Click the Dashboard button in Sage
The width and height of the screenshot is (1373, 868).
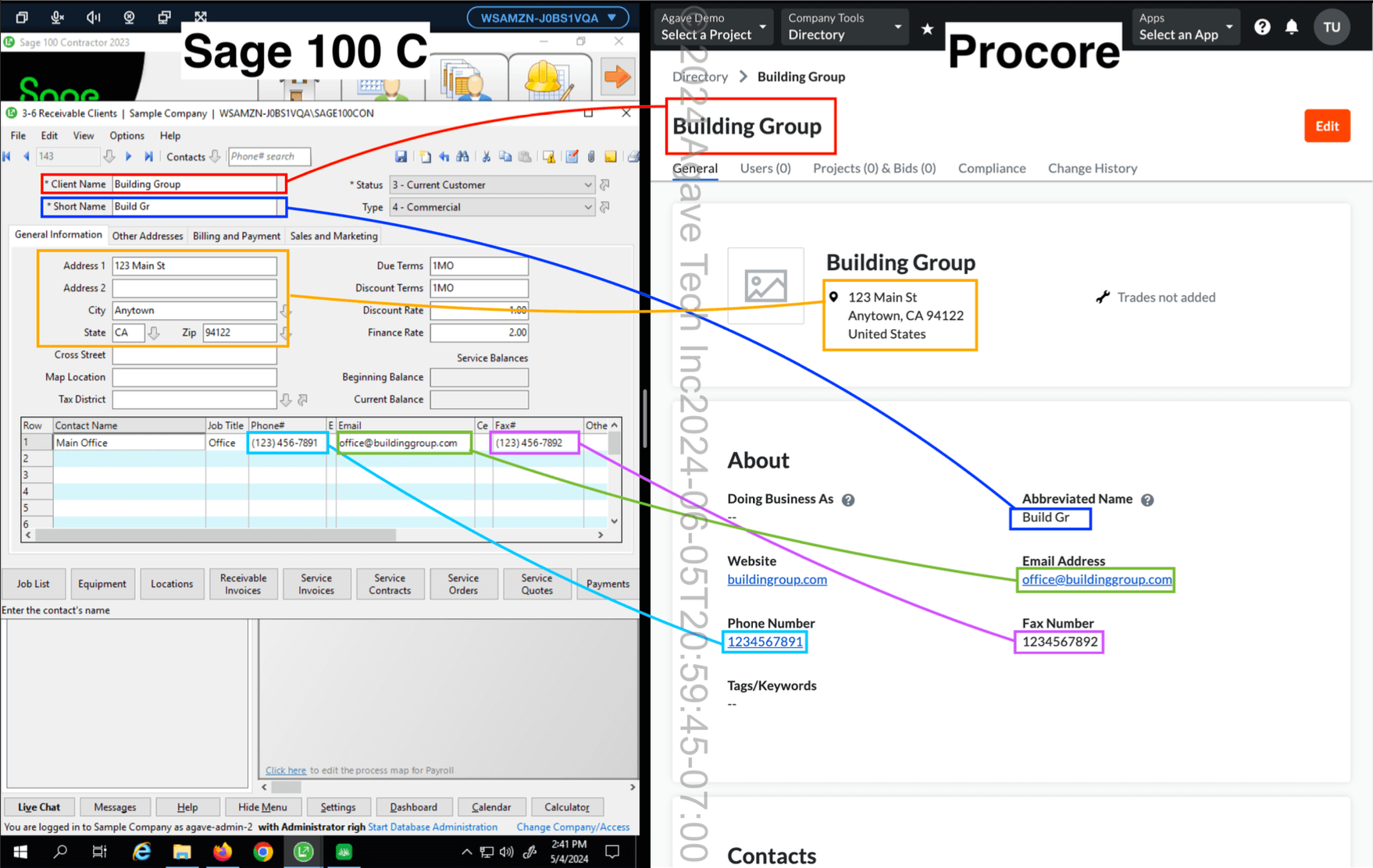pos(413,807)
